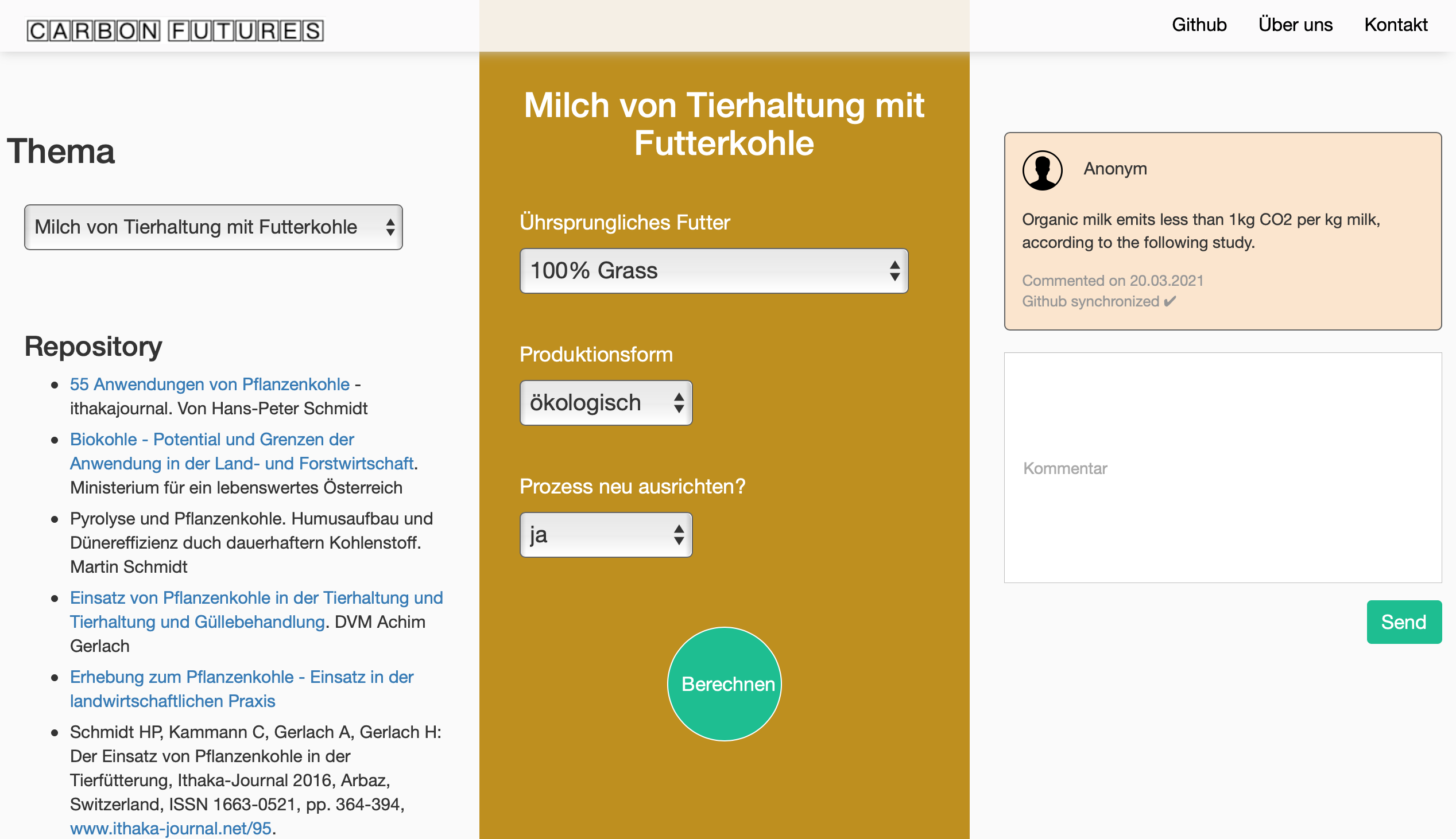The width and height of the screenshot is (1456, 839).
Task: Open the Produktionsform ökologisch dropdown
Action: pyautogui.click(x=605, y=403)
